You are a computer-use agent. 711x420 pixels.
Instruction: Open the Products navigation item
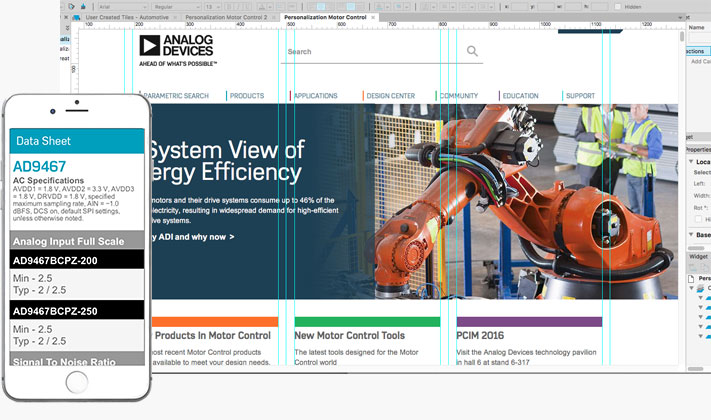pyautogui.click(x=246, y=96)
